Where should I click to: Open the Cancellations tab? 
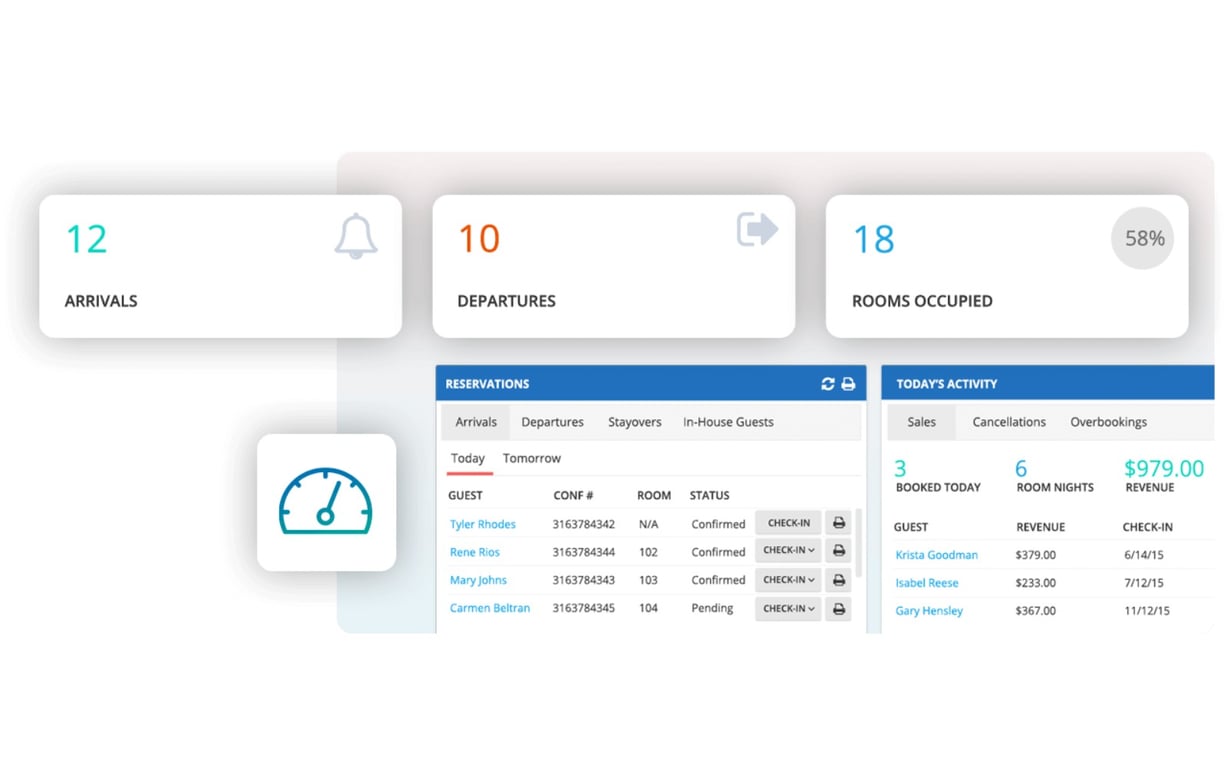(1009, 422)
